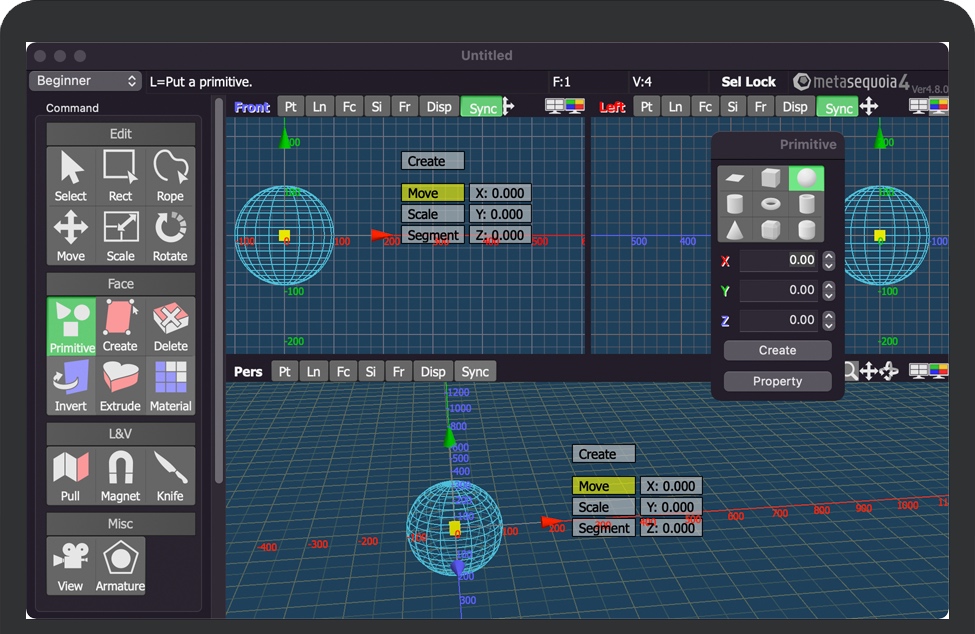Toggle Sync in the Front view
Viewport: 975px width, 634px height.
point(482,108)
